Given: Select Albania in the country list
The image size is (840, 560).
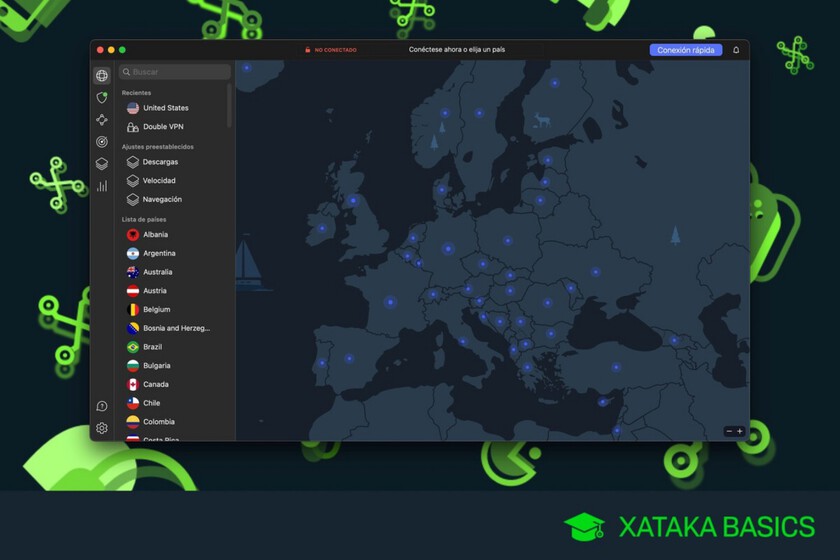Looking at the screenshot, I should (x=155, y=235).
